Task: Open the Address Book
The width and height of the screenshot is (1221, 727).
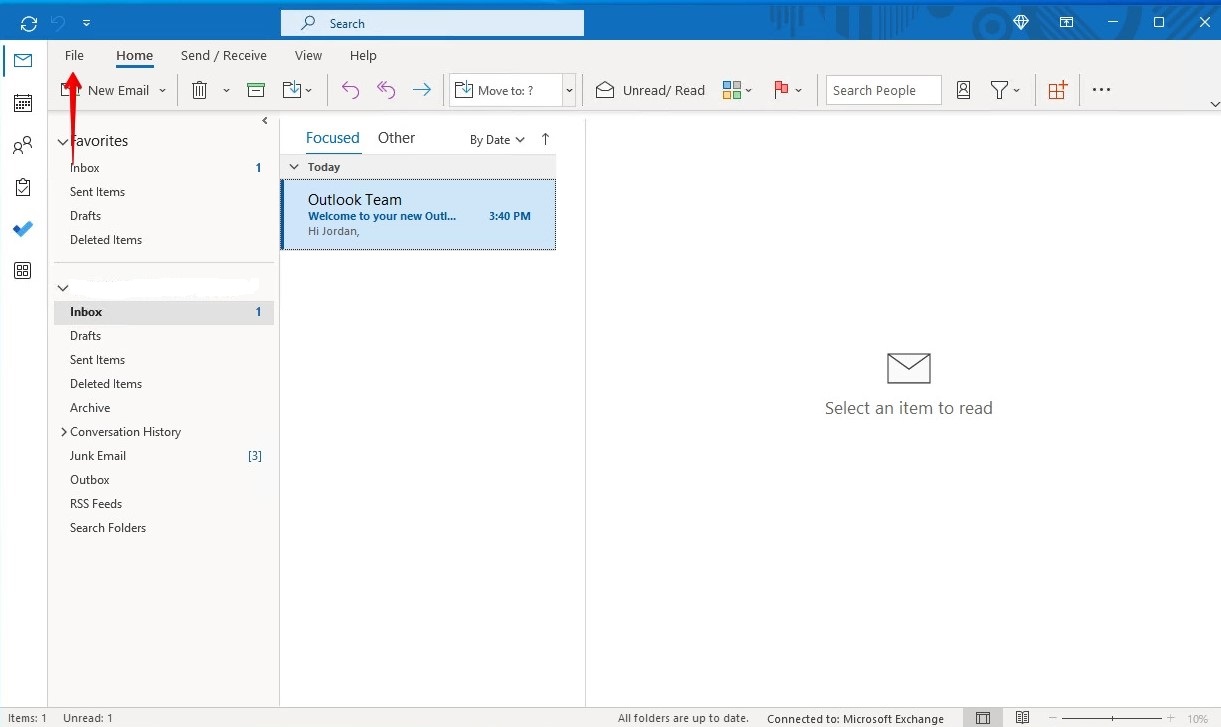Action: (x=963, y=90)
